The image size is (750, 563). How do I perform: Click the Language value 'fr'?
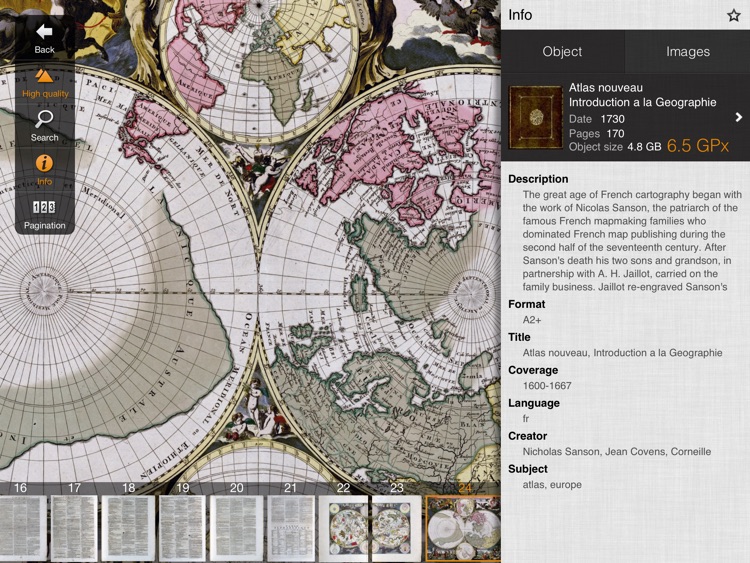[526, 419]
